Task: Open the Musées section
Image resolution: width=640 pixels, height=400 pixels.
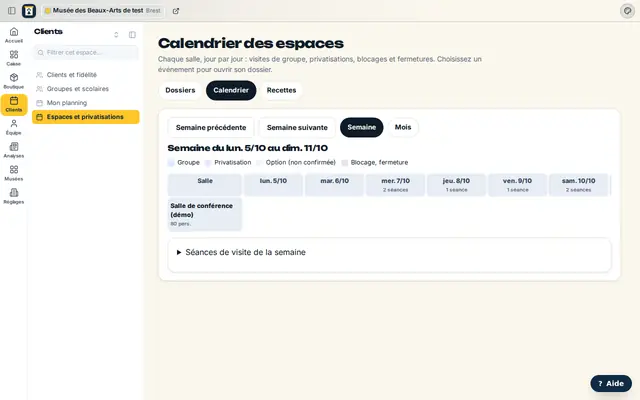Action: coord(14,173)
